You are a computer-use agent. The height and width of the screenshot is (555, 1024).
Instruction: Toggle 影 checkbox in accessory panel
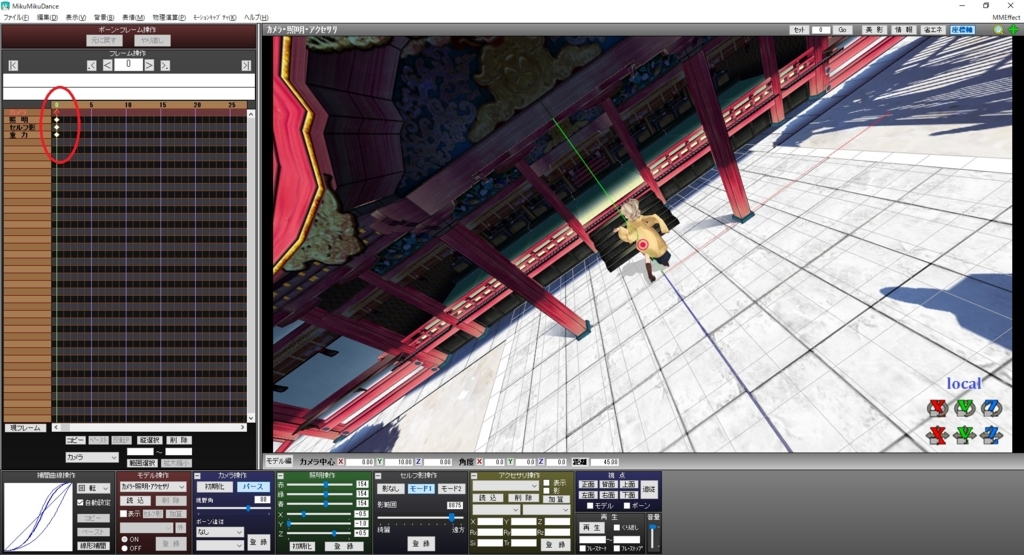(x=547, y=491)
